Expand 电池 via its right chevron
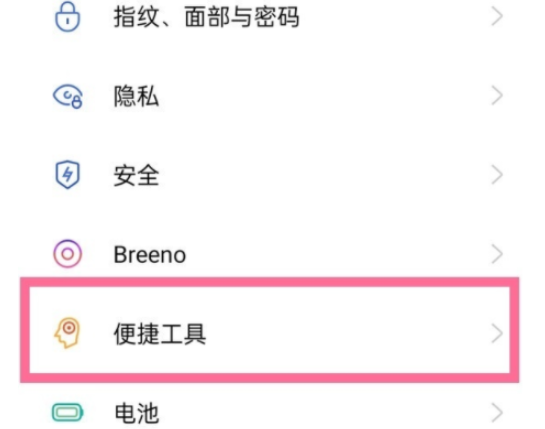The height and width of the screenshot is (429, 545). [x=497, y=413]
